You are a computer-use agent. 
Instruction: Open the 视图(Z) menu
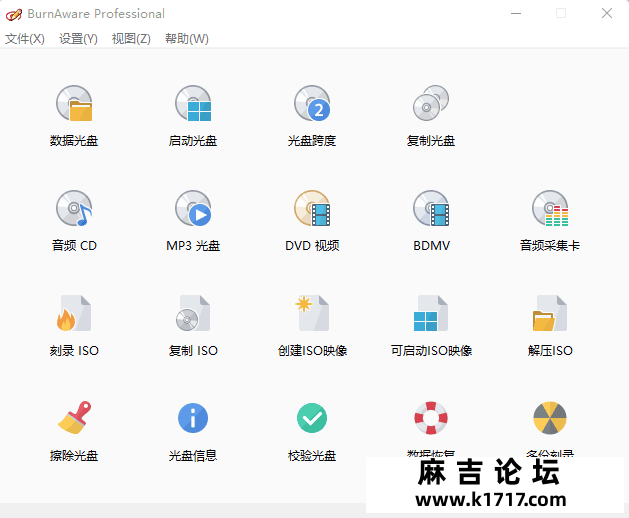(131, 39)
